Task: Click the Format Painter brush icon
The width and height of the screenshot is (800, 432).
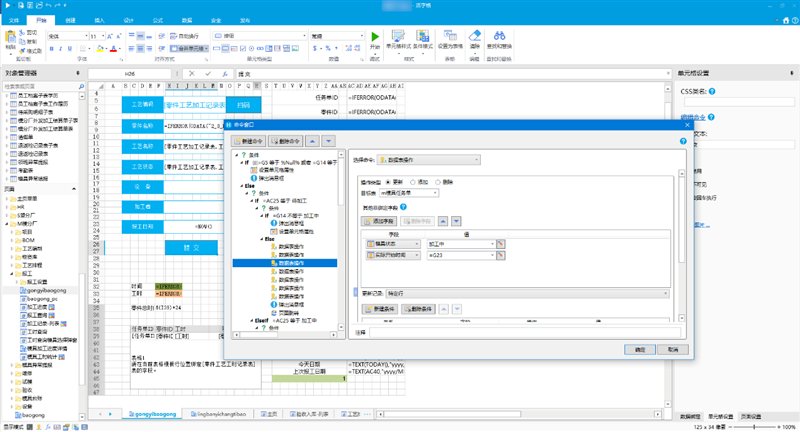Action: coord(22,51)
